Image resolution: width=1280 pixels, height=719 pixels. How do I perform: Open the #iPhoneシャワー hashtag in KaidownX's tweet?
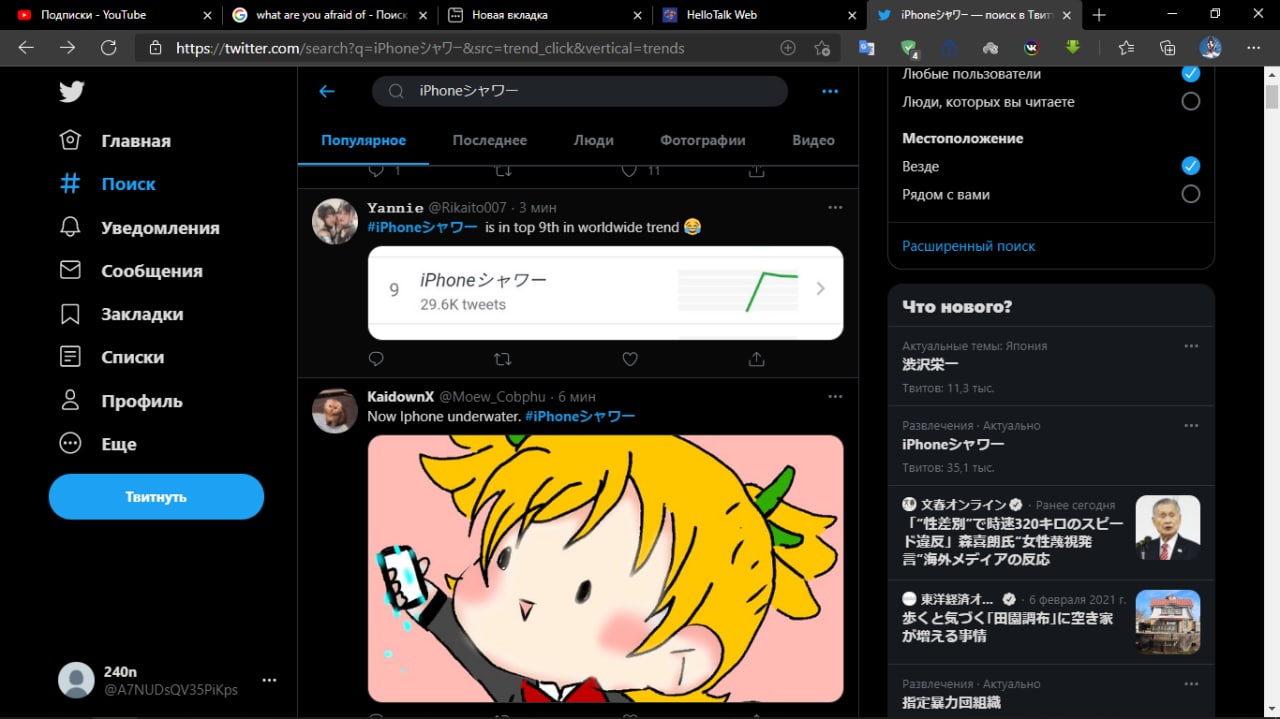(580, 416)
